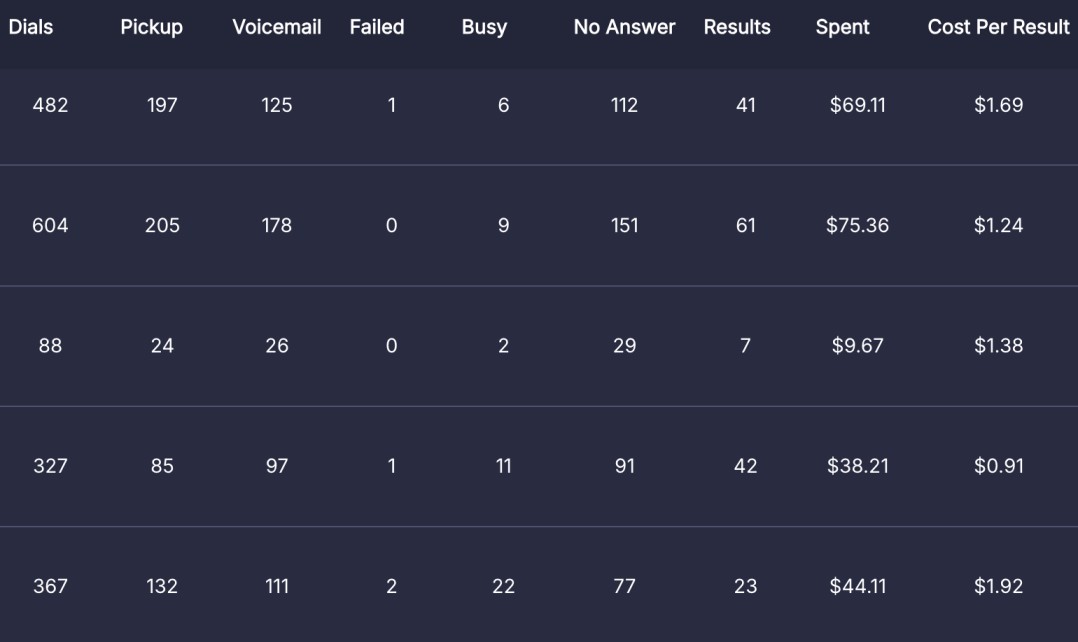Select the $1.92 cost per result cell
The width and height of the screenshot is (1078, 642).
click(x=998, y=587)
